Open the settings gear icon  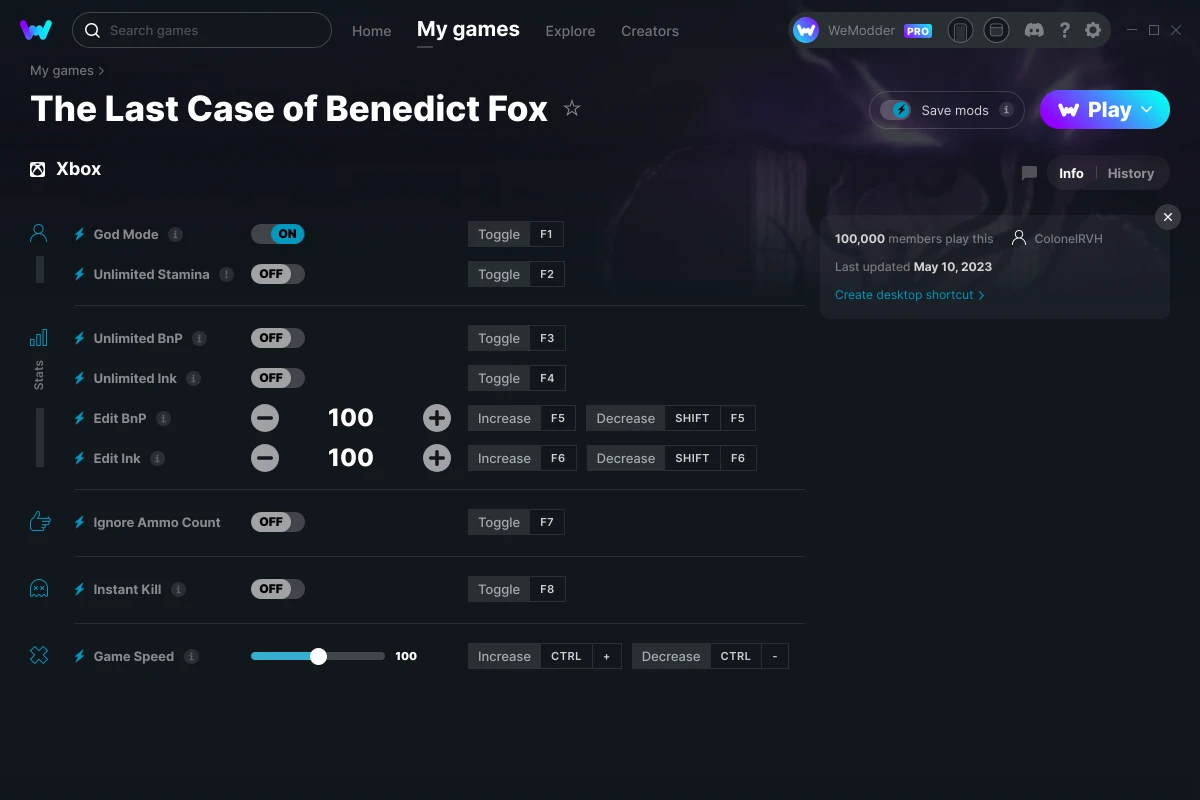(1093, 30)
